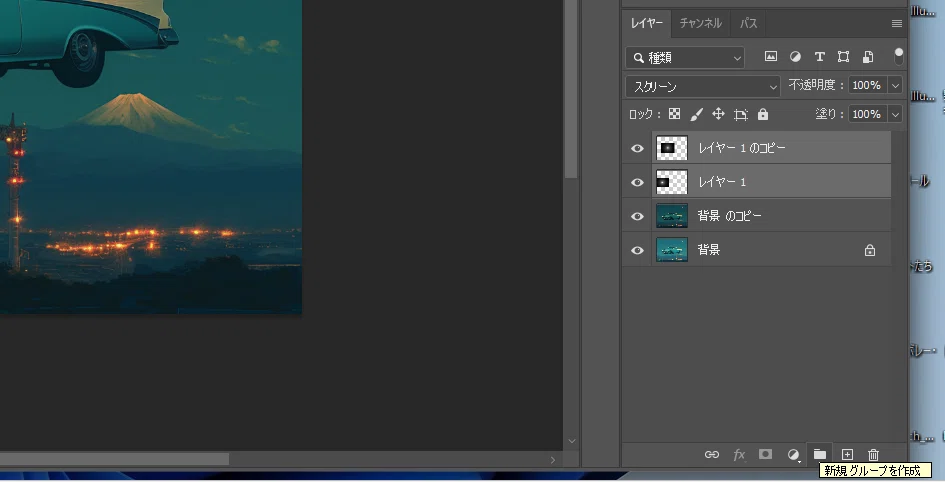Viewport: 945px width, 482px height.
Task: Click the canvas vertical scrollbar thumb
Action: click(x=571, y=89)
